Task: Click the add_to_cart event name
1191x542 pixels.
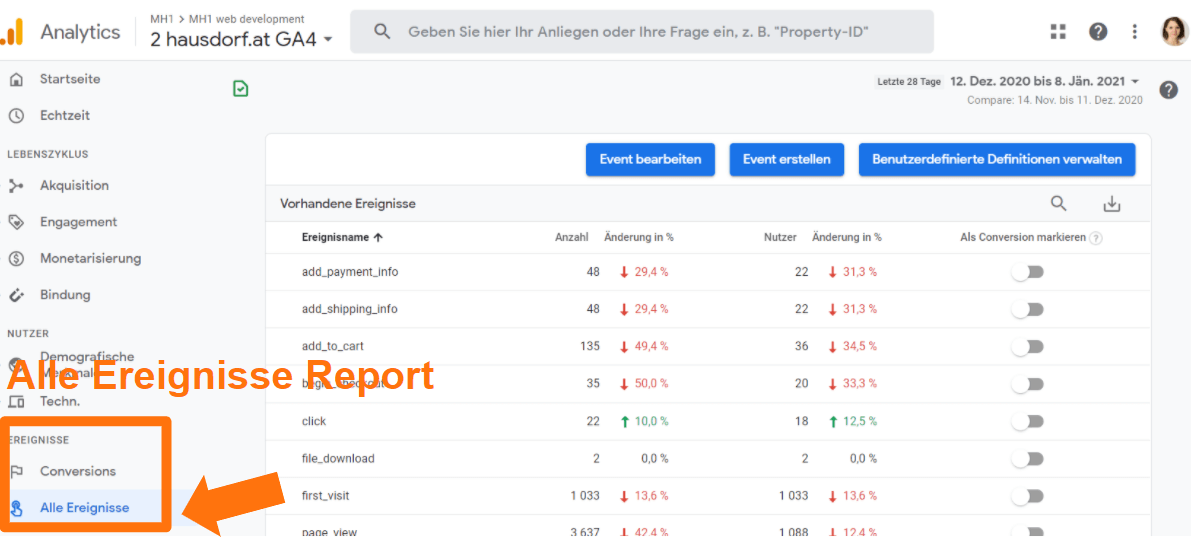Action: click(x=333, y=346)
